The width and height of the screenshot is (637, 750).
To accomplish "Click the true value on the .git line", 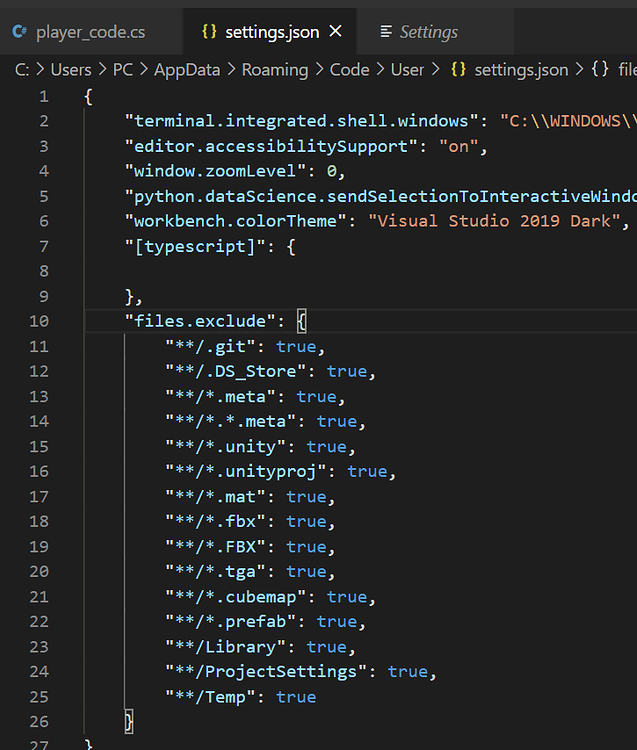I will tap(296, 347).
